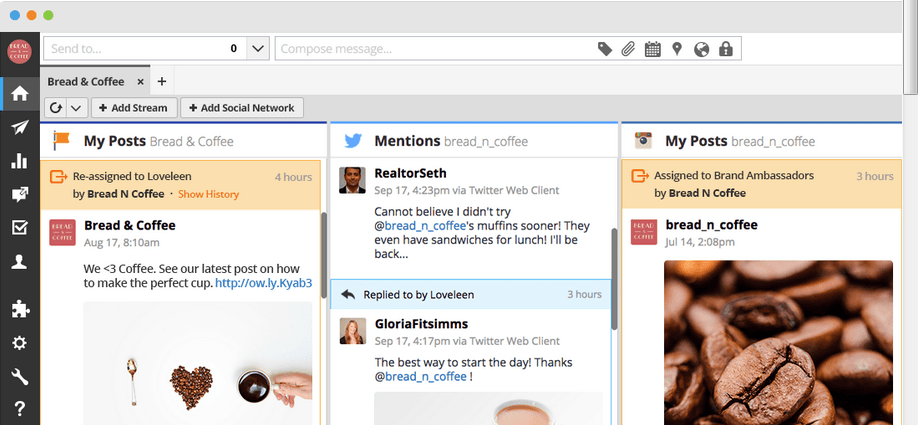Open the ow.ly Kyab3 link
This screenshot has height=425, width=918.
pyautogui.click(x=263, y=283)
